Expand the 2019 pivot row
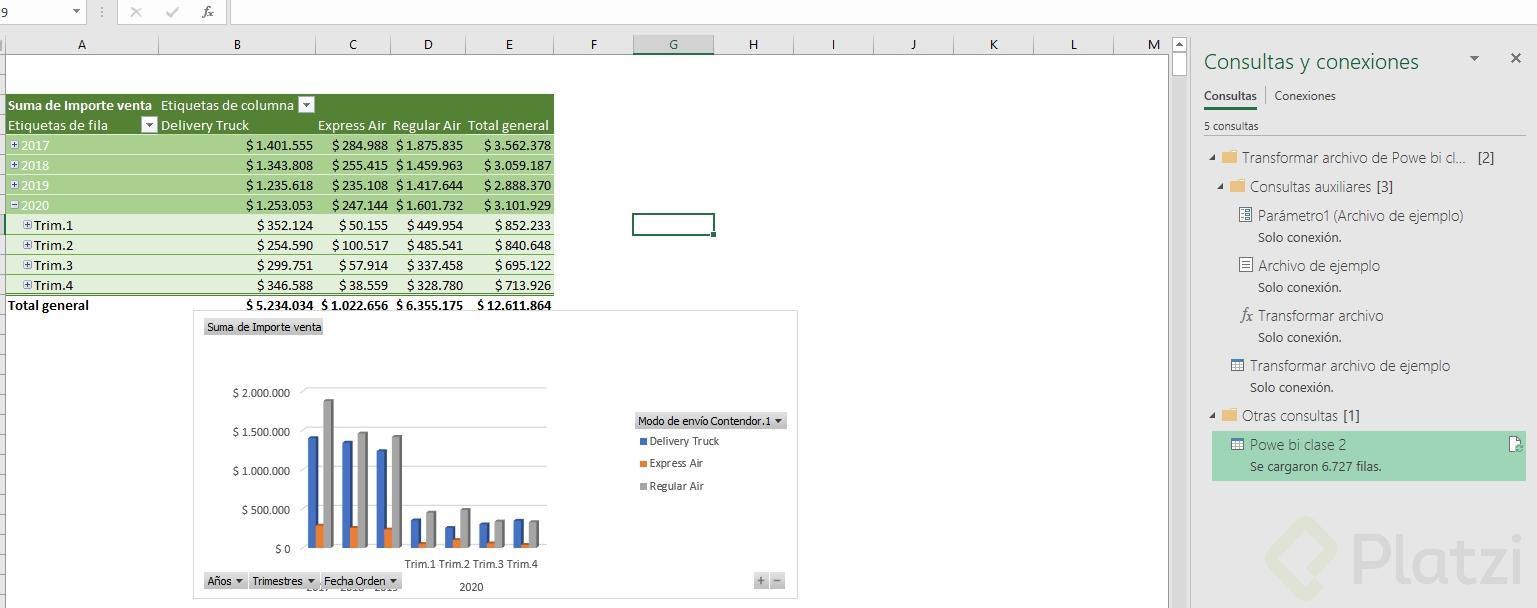Viewport: 1537px width, 608px height. [14, 185]
